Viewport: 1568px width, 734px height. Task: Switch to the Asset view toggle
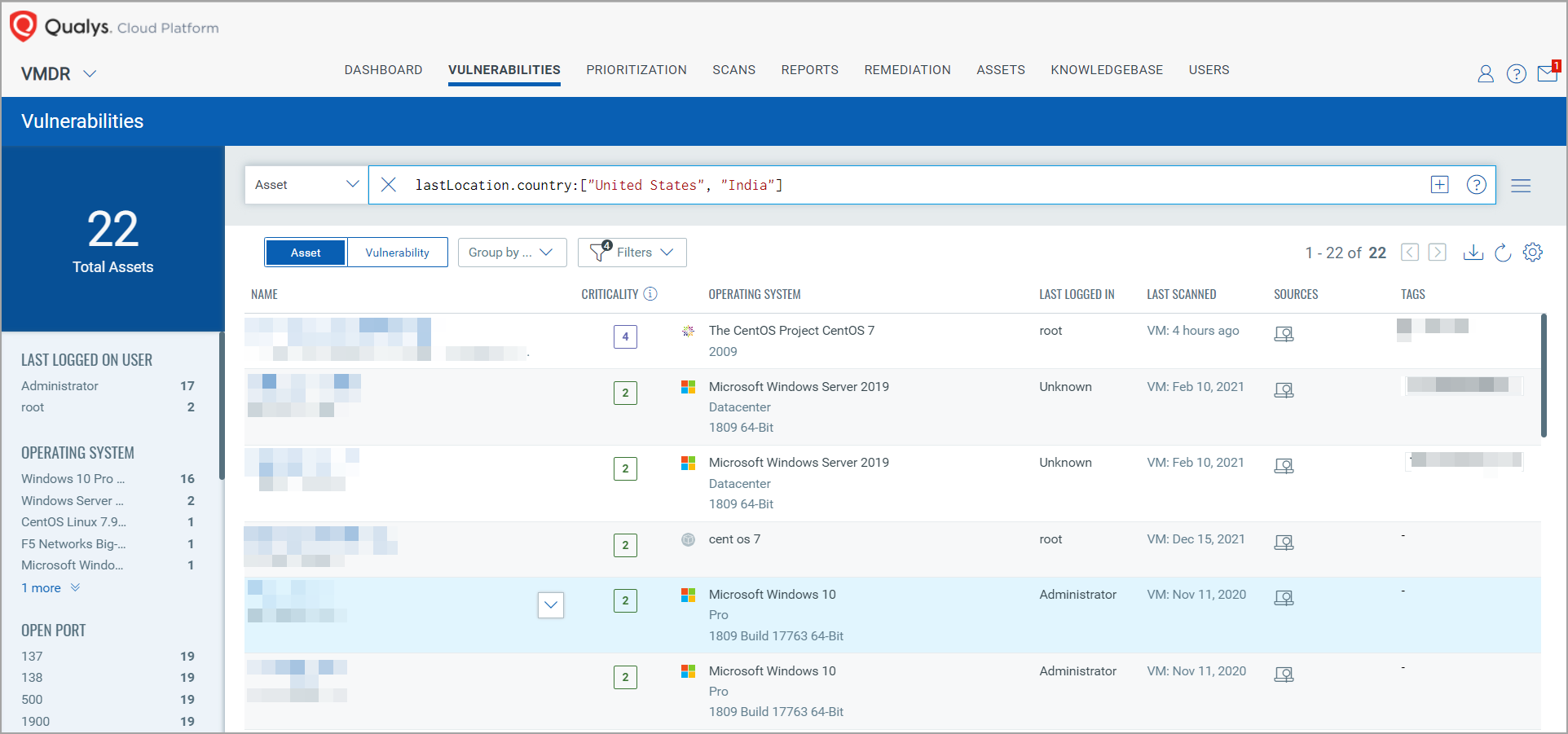click(x=306, y=253)
